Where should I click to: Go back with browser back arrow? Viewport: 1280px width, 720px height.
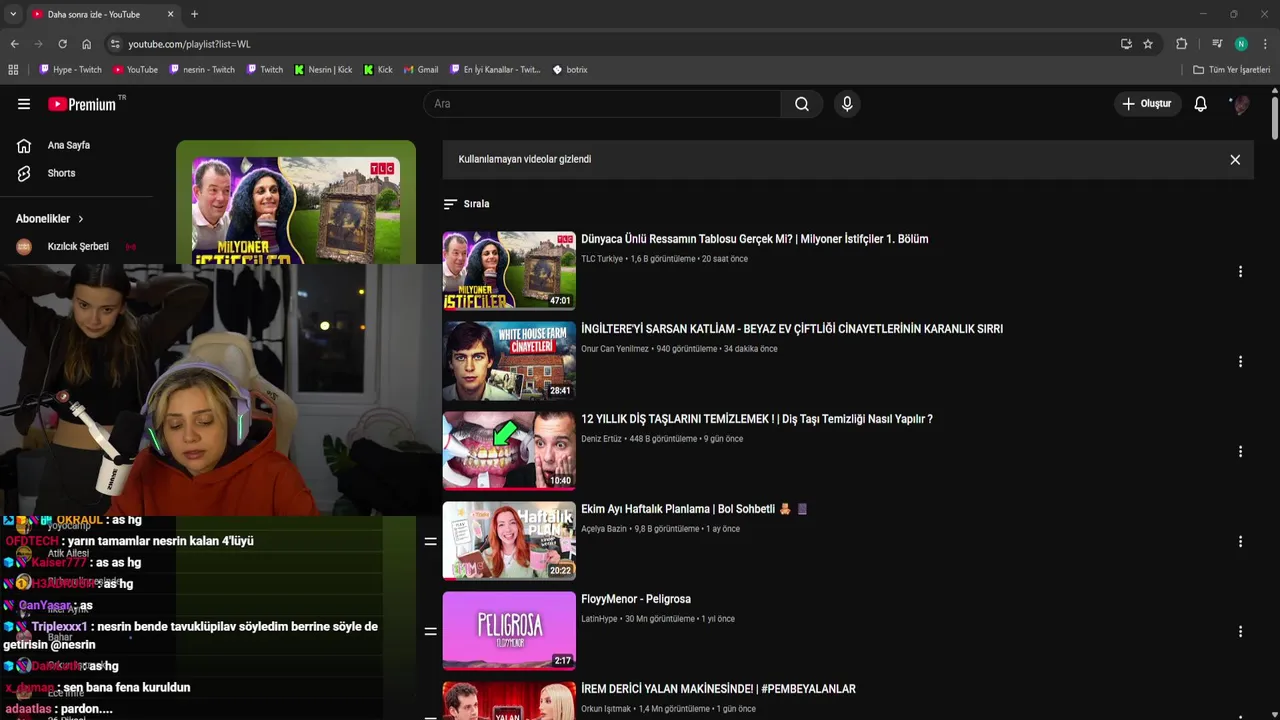click(14, 44)
